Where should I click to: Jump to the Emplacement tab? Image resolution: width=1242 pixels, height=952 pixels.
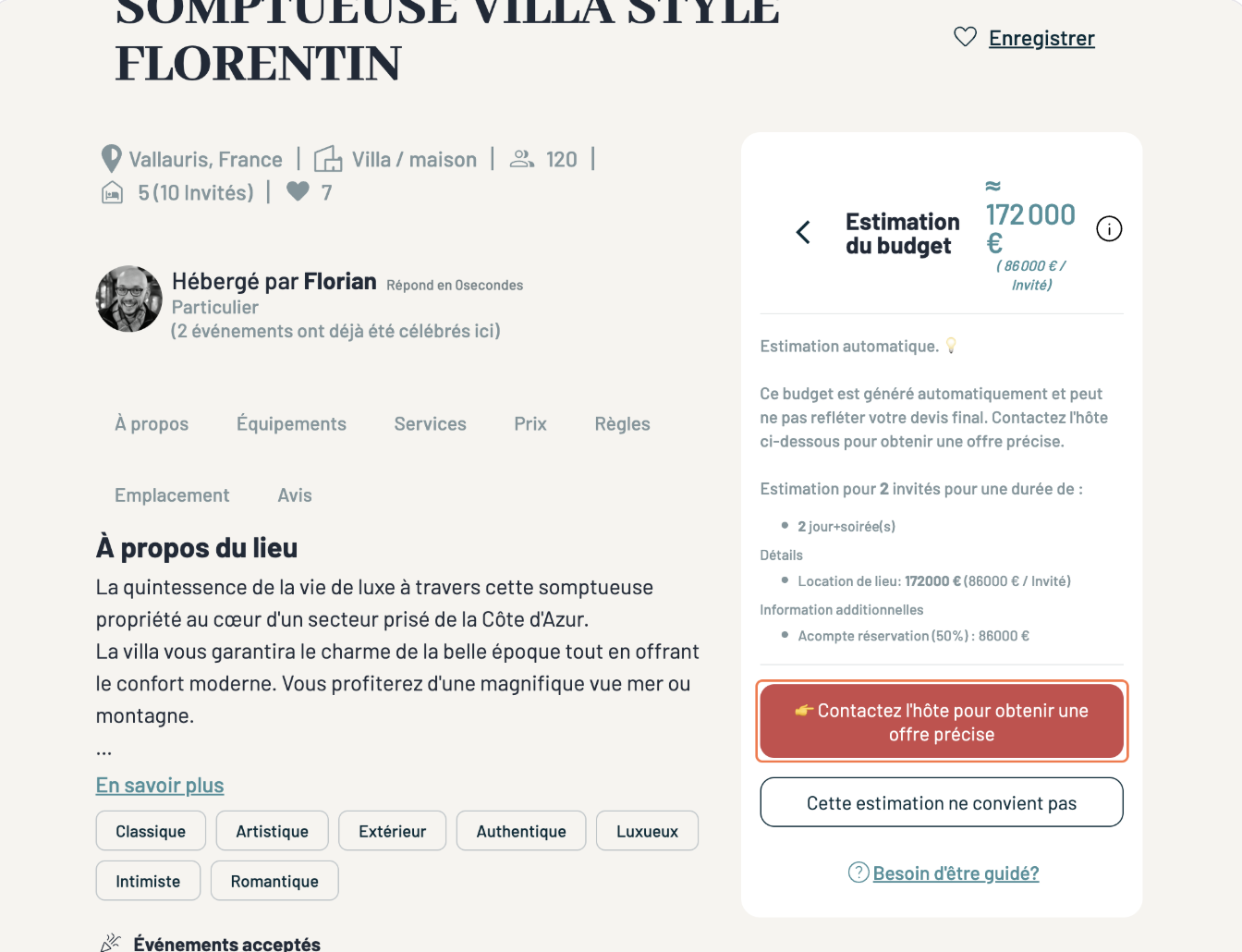tap(172, 495)
